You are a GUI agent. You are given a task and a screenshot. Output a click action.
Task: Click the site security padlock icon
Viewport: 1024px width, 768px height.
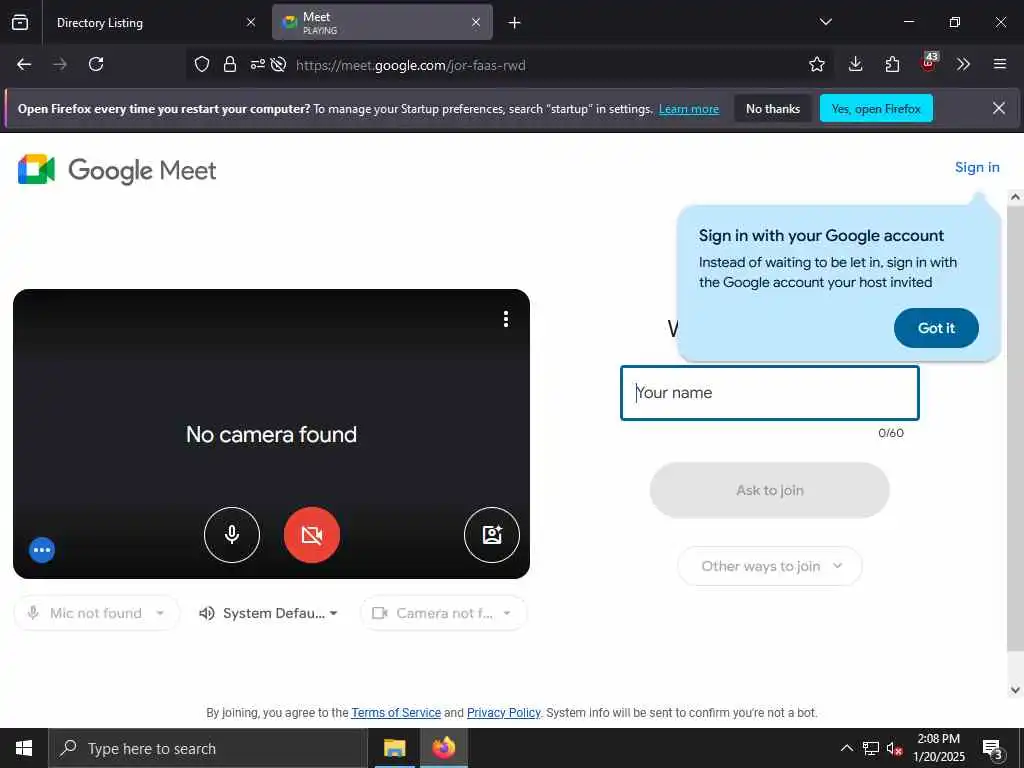coord(229,65)
